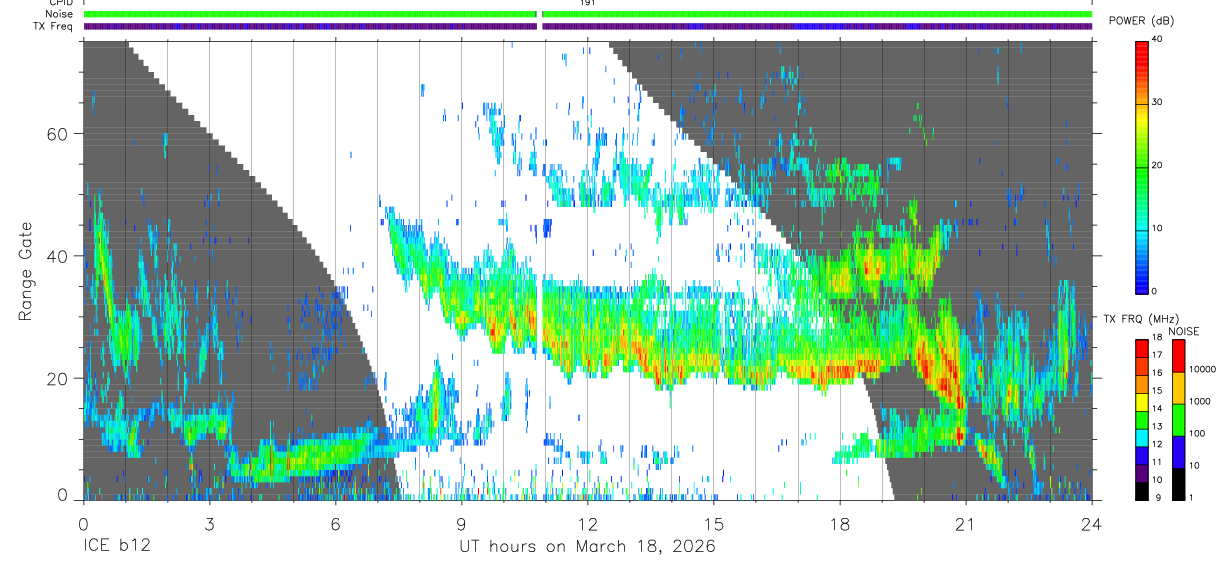This screenshot has height=567, width=1228.
Task: Click the "UT hours on March 18, 2026" axis title
Action: pos(587,547)
